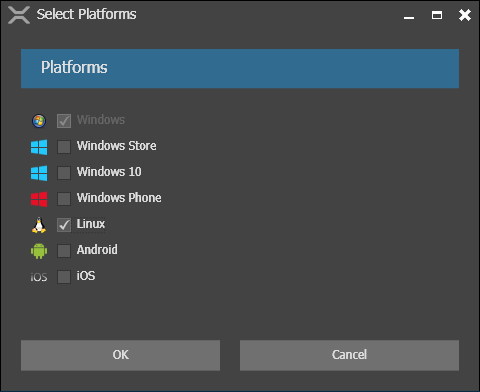
Task: Tick the Windows 10 checkbox
Action: pyautogui.click(x=64, y=173)
